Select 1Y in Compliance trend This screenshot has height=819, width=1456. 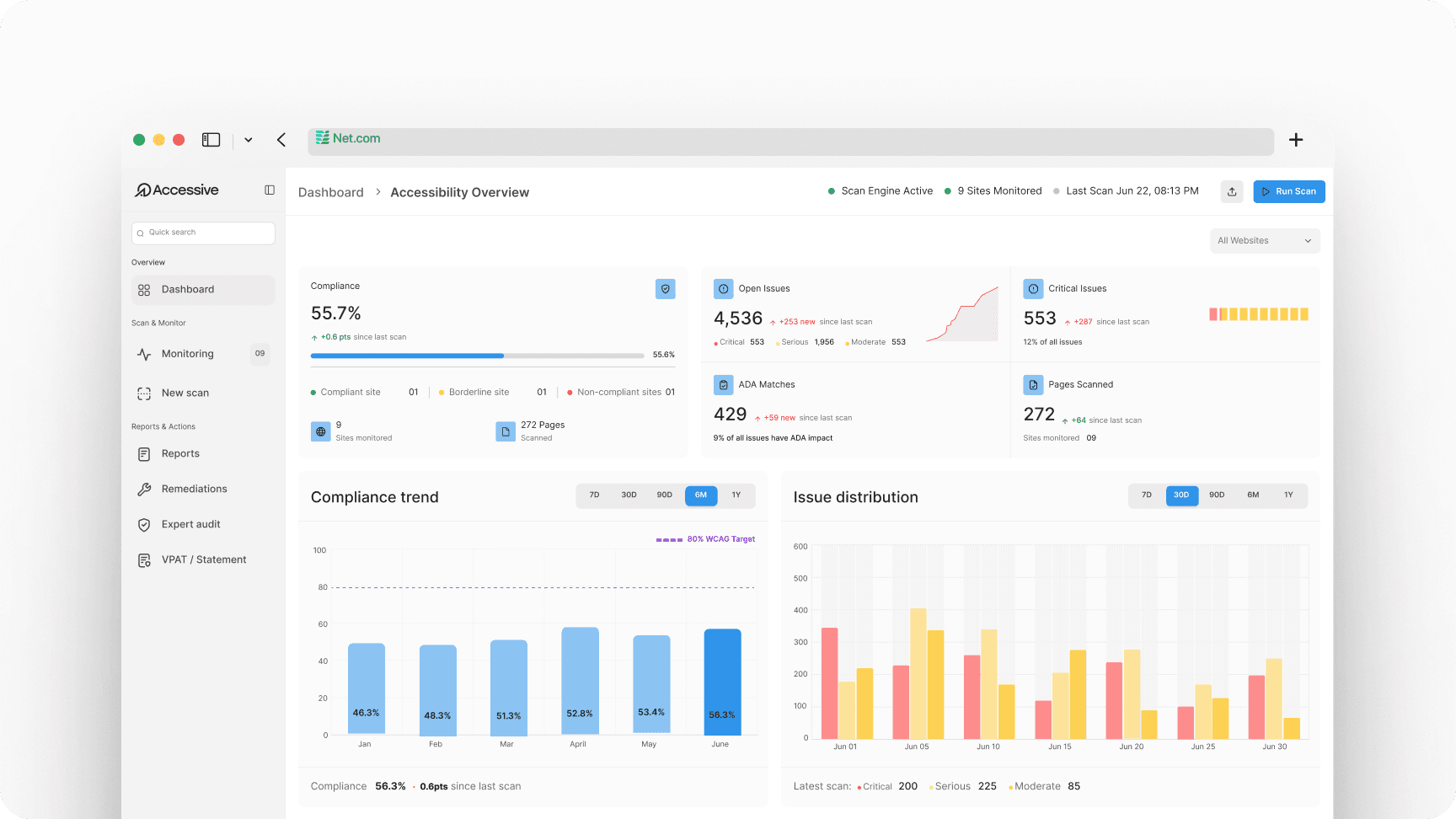click(x=736, y=495)
